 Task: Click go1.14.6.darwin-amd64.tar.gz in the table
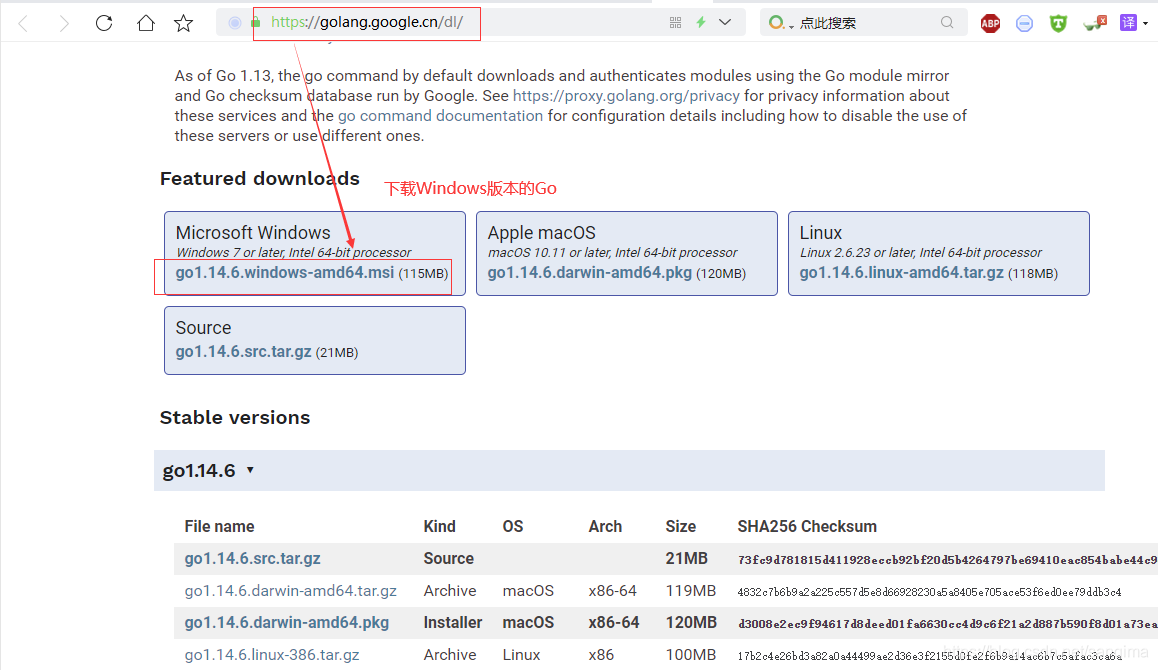click(x=290, y=591)
